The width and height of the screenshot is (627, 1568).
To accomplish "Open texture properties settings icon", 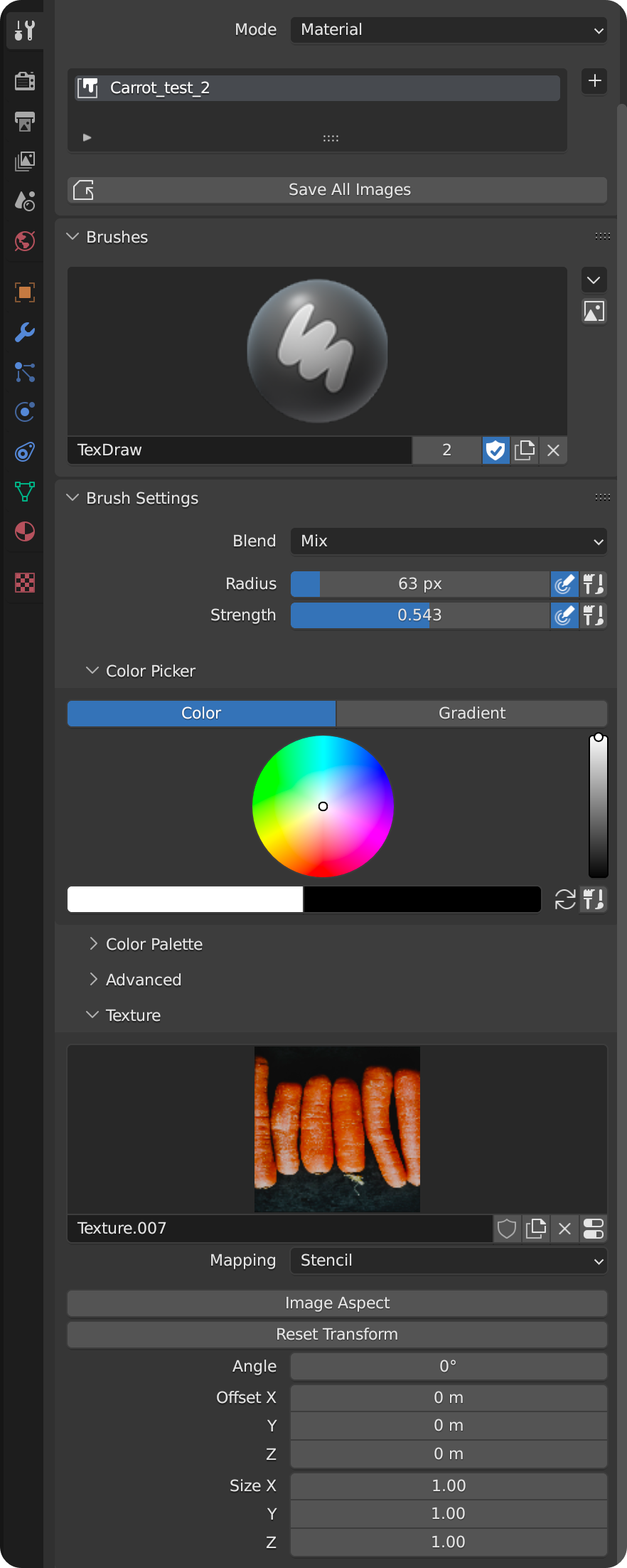I will 594,1229.
